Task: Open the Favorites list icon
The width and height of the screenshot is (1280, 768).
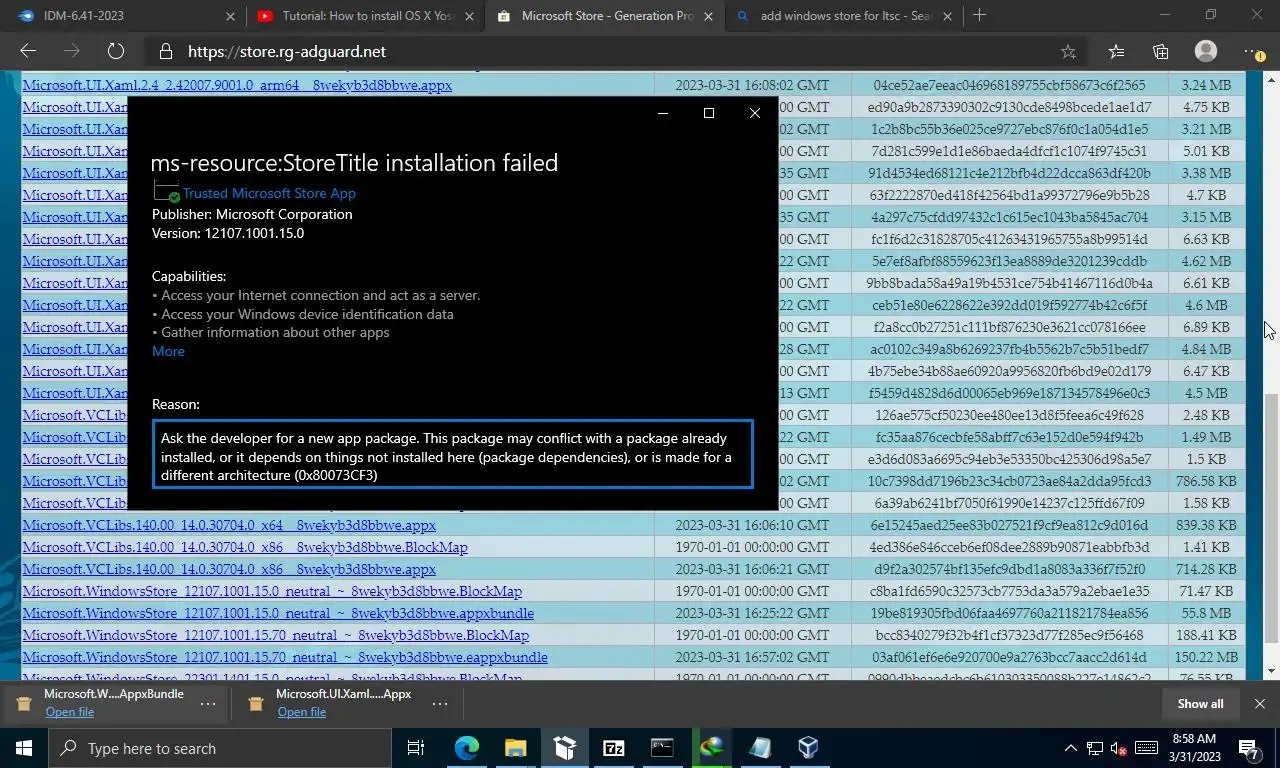Action: (x=1116, y=52)
